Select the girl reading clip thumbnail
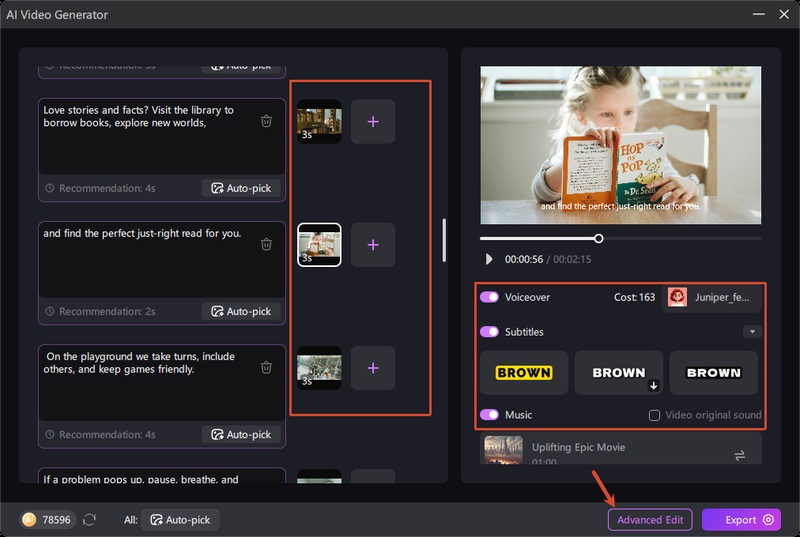This screenshot has width=800, height=537. point(319,245)
